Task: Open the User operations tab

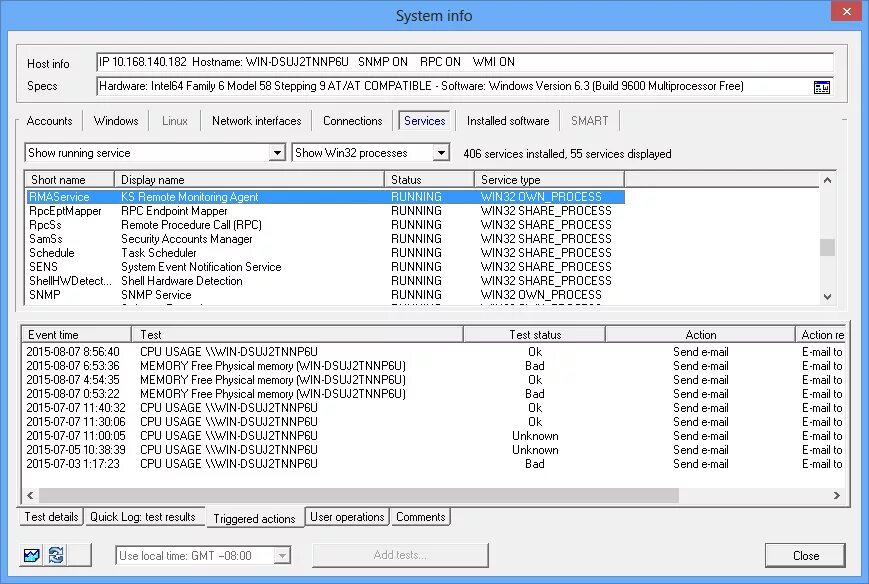Action: [x=347, y=517]
